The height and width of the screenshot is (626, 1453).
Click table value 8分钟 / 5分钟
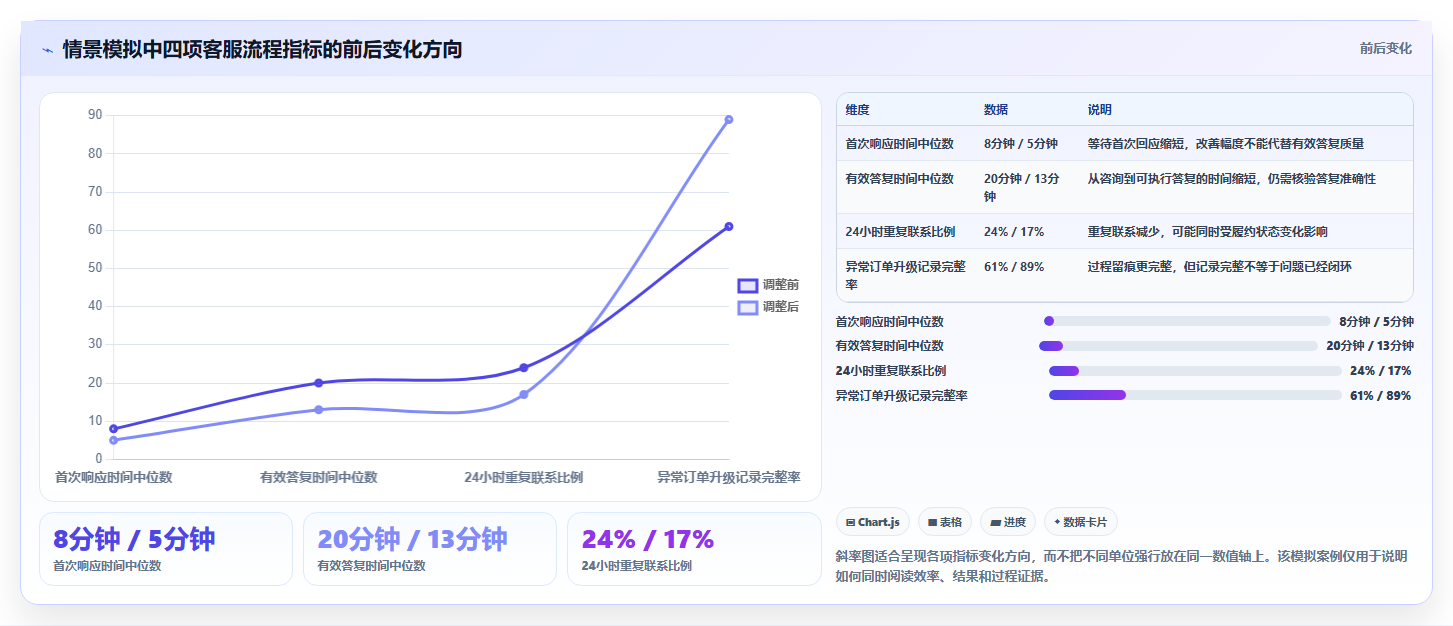(1021, 144)
